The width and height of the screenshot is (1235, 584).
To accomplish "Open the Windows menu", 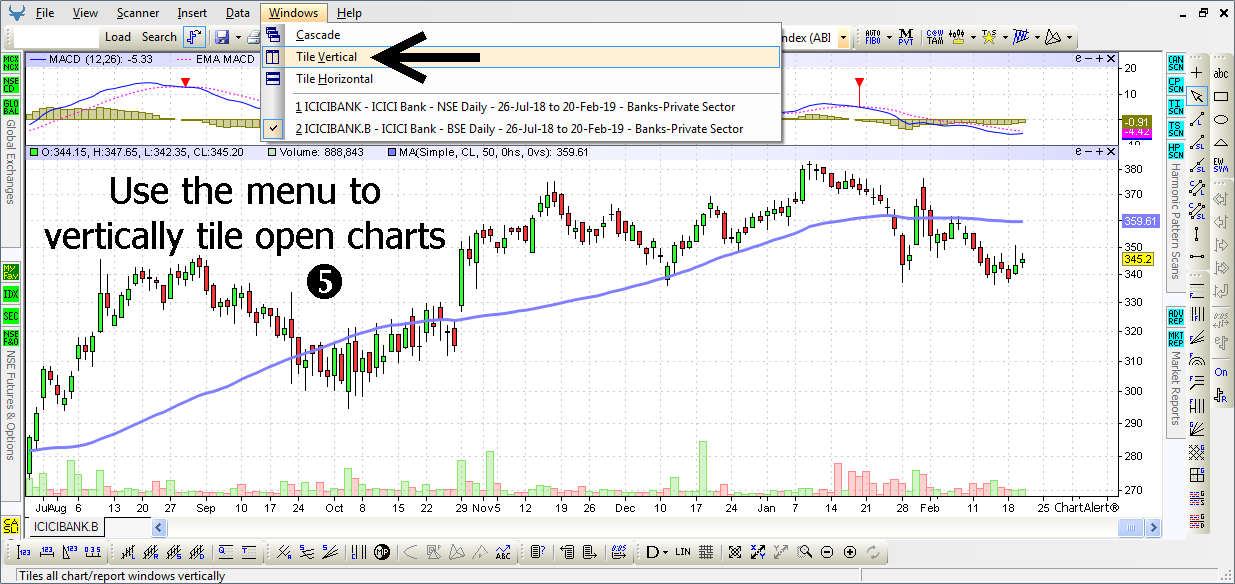I will (x=293, y=13).
